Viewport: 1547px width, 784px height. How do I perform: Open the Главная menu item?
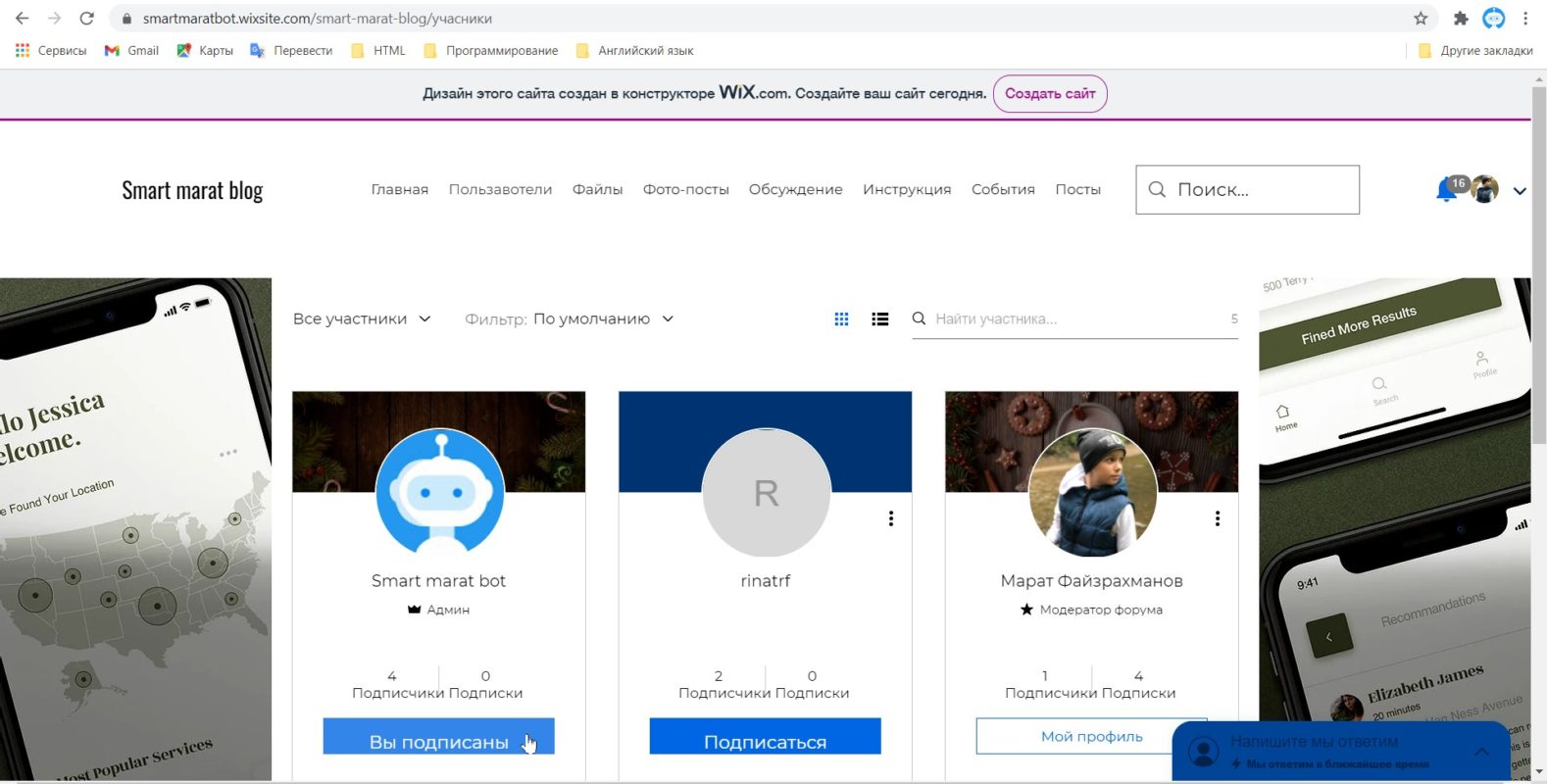coord(400,189)
